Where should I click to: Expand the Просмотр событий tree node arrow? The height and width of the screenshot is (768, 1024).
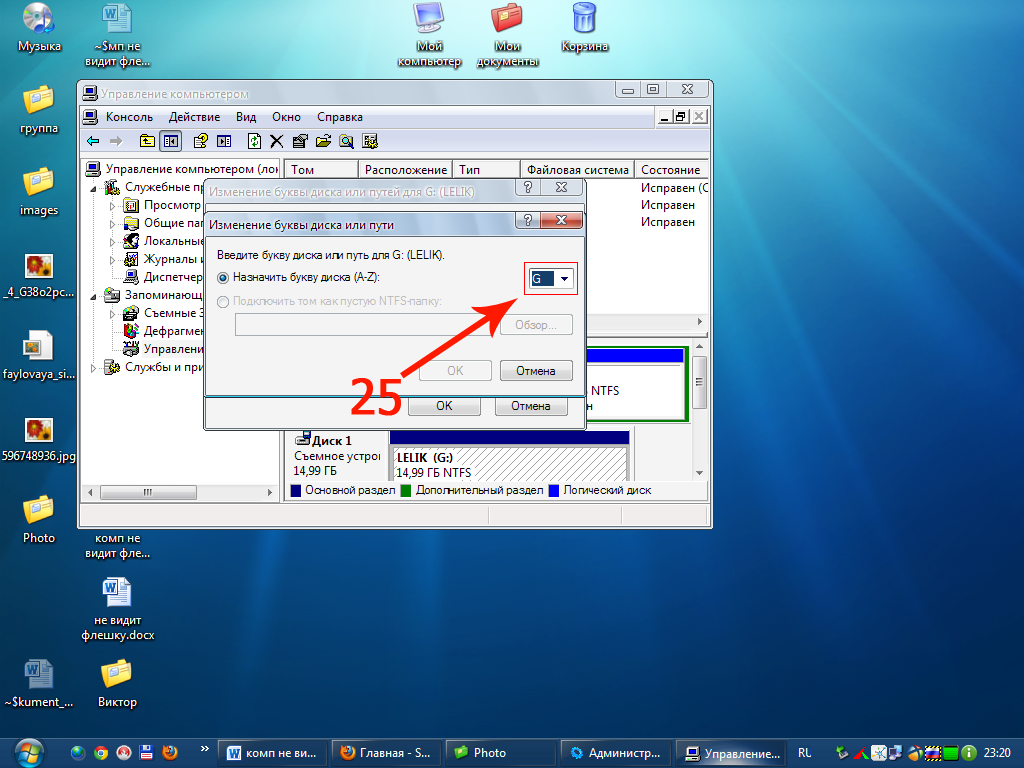(x=112, y=206)
